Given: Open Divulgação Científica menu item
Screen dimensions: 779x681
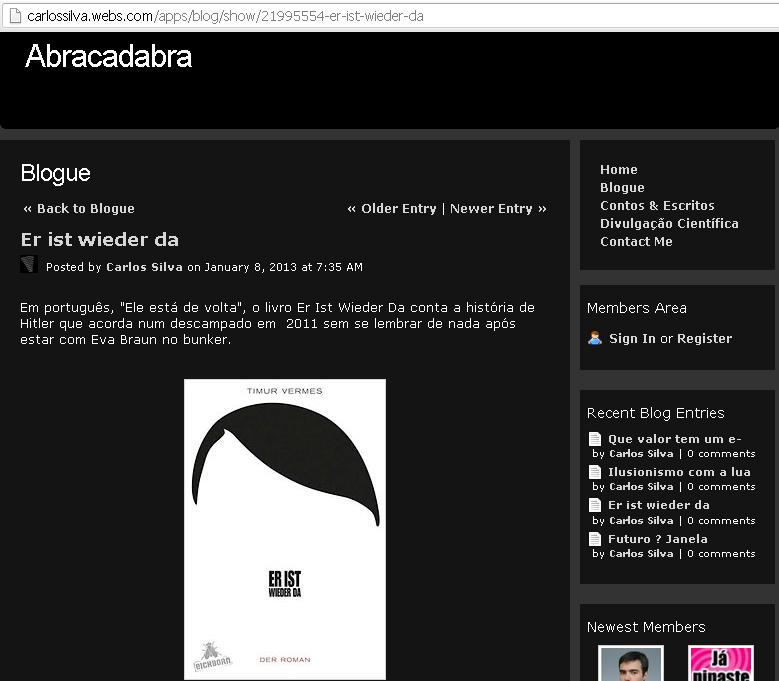Looking at the screenshot, I should click(669, 224).
